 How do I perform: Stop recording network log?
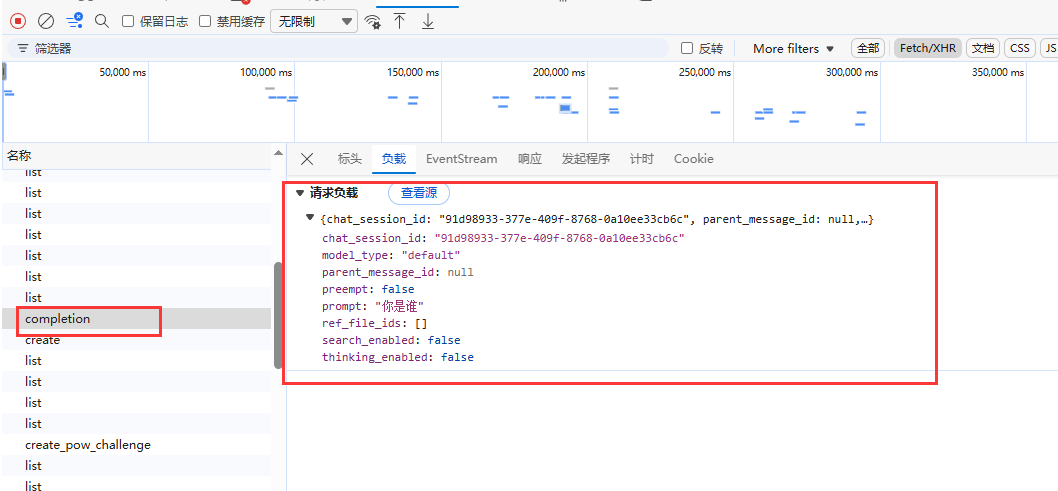click(18, 21)
